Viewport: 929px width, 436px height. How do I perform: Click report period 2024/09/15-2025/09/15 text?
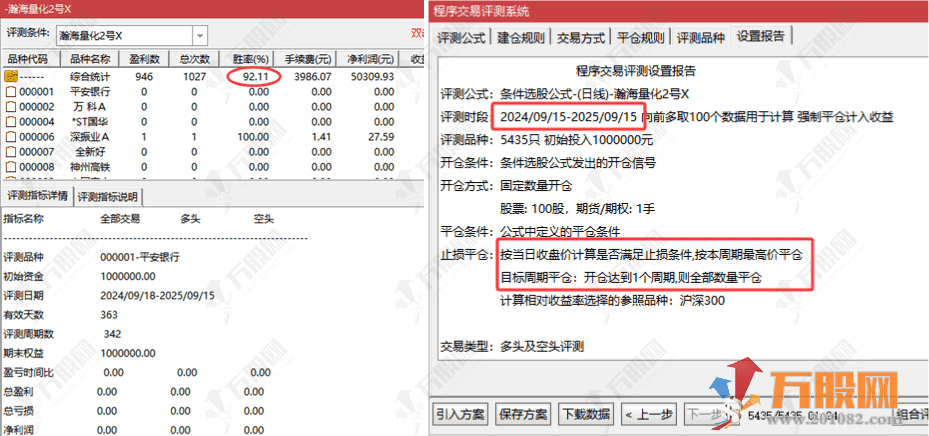pos(569,116)
